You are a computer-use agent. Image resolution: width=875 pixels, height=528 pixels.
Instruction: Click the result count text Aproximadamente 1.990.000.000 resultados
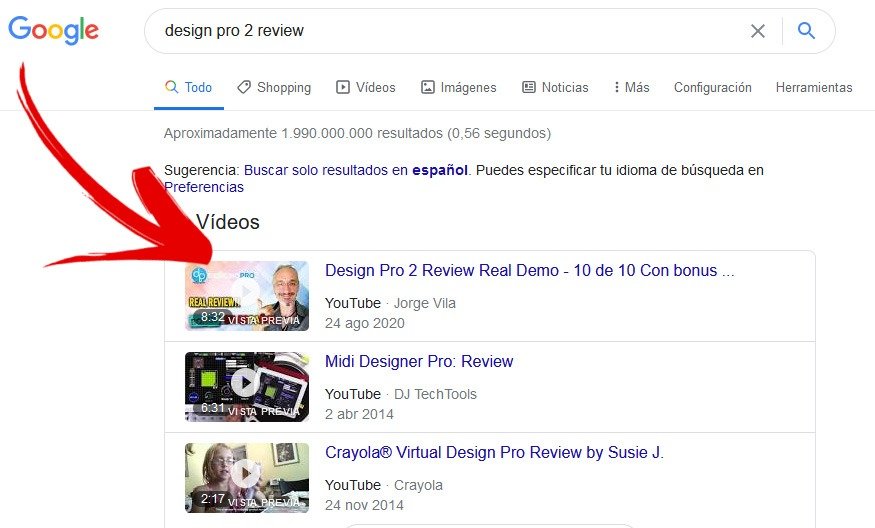point(357,133)
